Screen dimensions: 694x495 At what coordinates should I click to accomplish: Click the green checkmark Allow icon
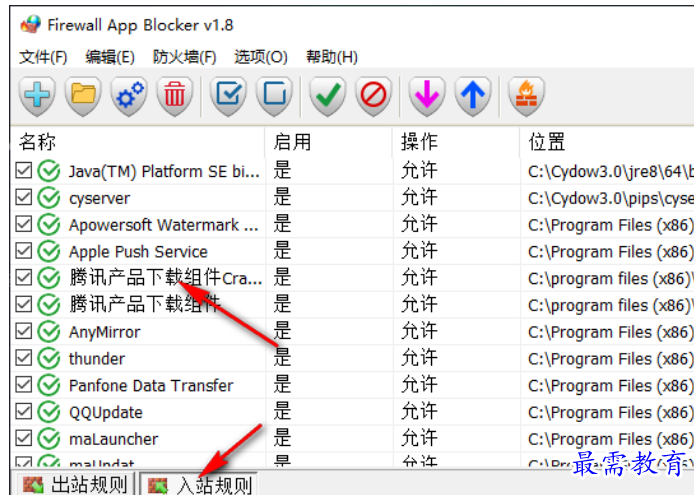click(x=328, y=96)
